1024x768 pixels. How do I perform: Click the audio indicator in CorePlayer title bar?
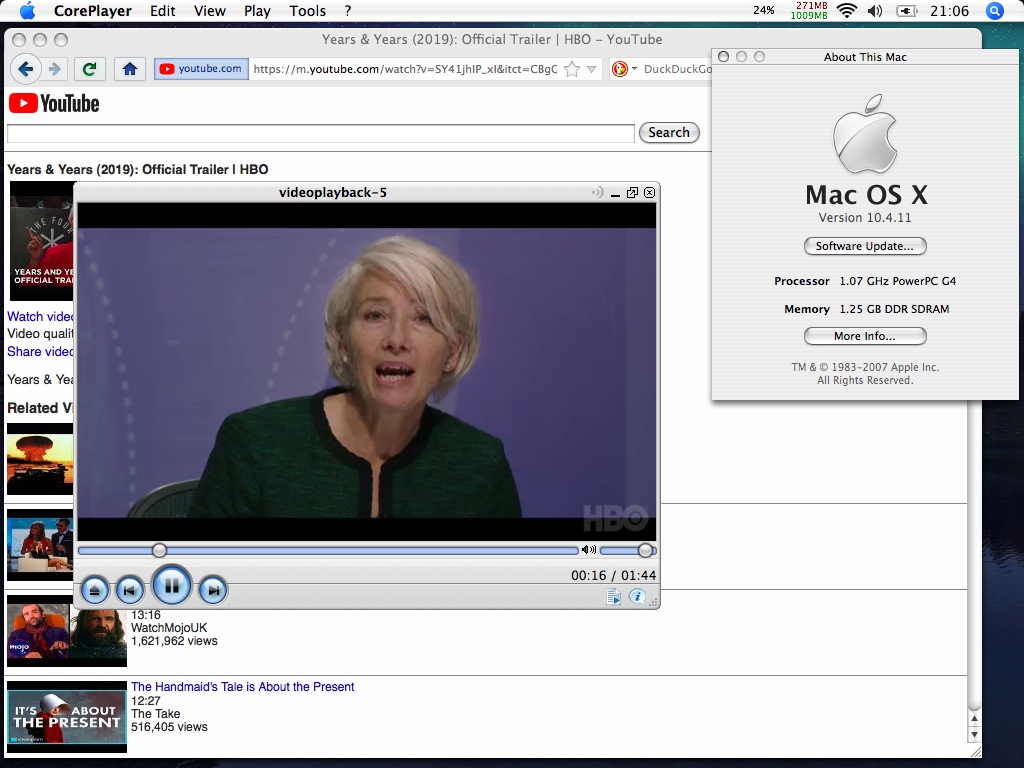point(597,192)
